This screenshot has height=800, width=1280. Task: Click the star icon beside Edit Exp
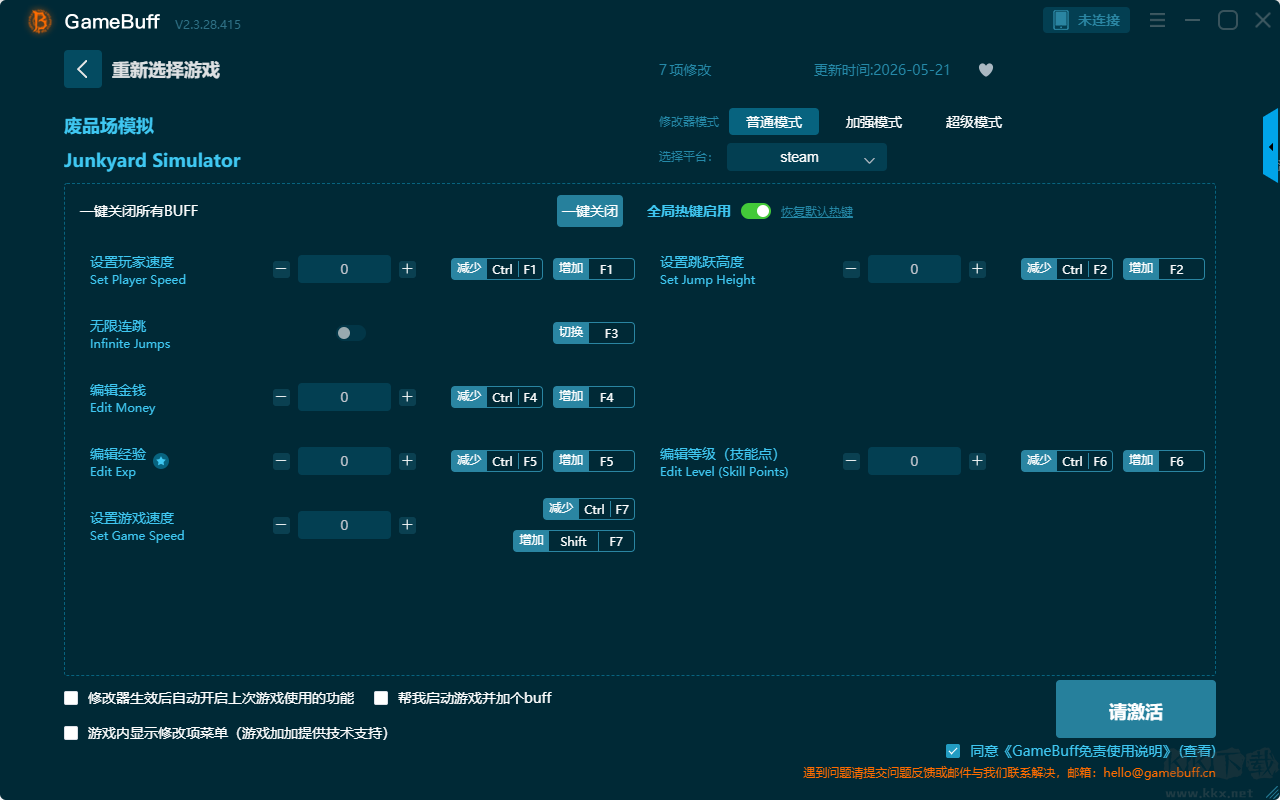pos(161,461)
